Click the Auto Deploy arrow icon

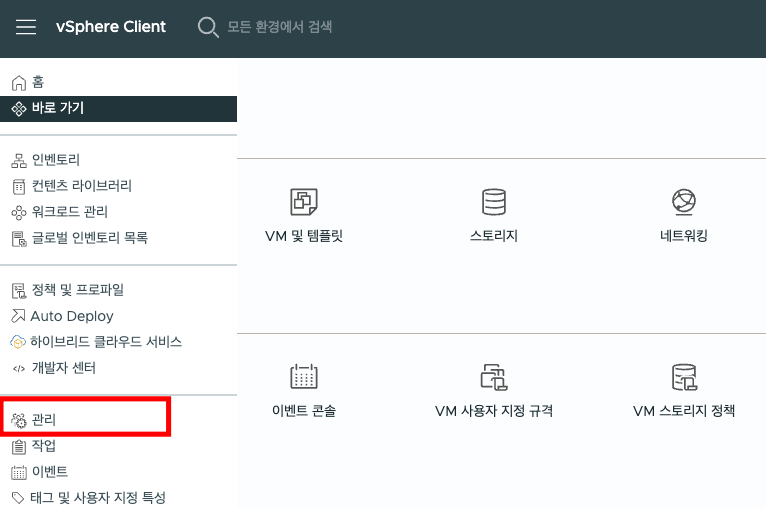(x=18, y=316)
